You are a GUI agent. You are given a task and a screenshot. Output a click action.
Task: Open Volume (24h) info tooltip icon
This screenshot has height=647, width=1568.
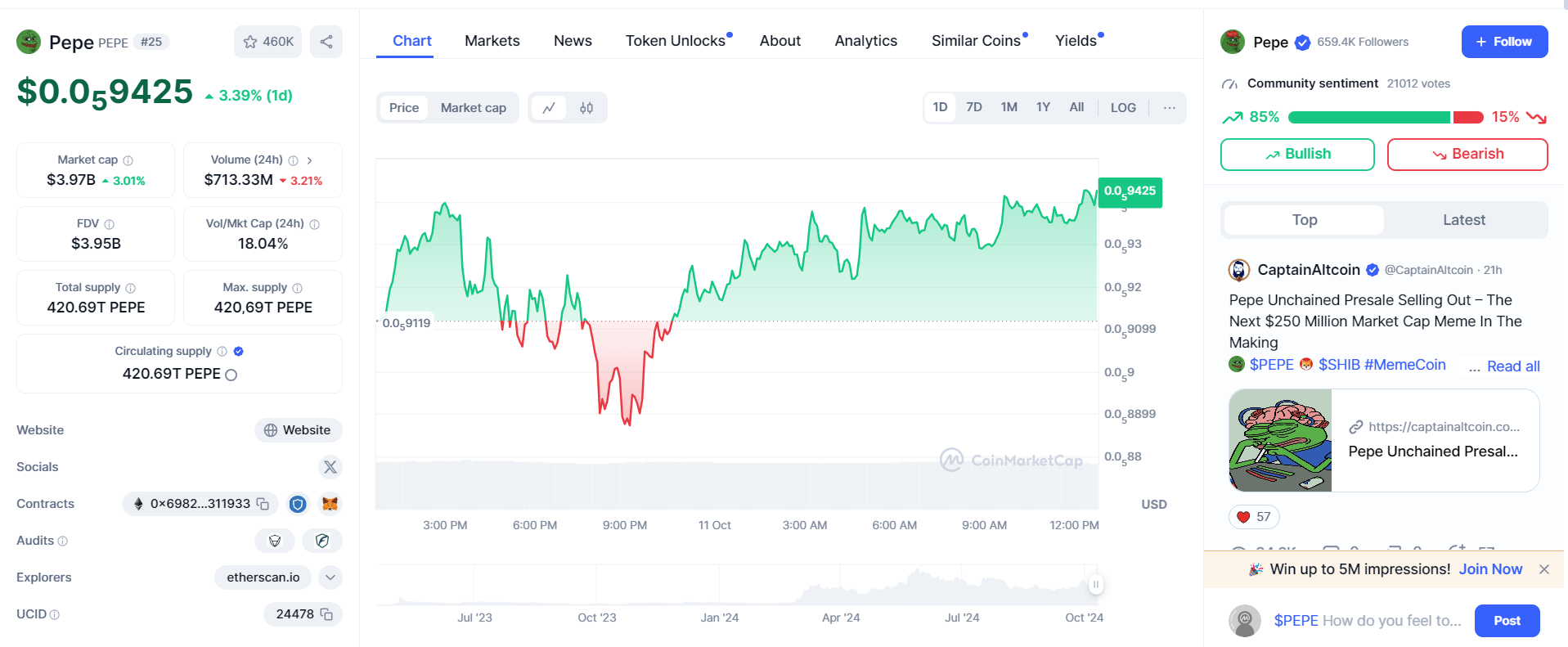tap(294, 160)
